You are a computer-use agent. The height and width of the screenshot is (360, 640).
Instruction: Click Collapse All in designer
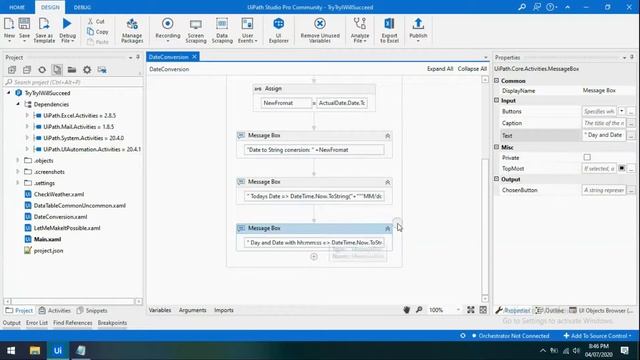coord(472,69)
